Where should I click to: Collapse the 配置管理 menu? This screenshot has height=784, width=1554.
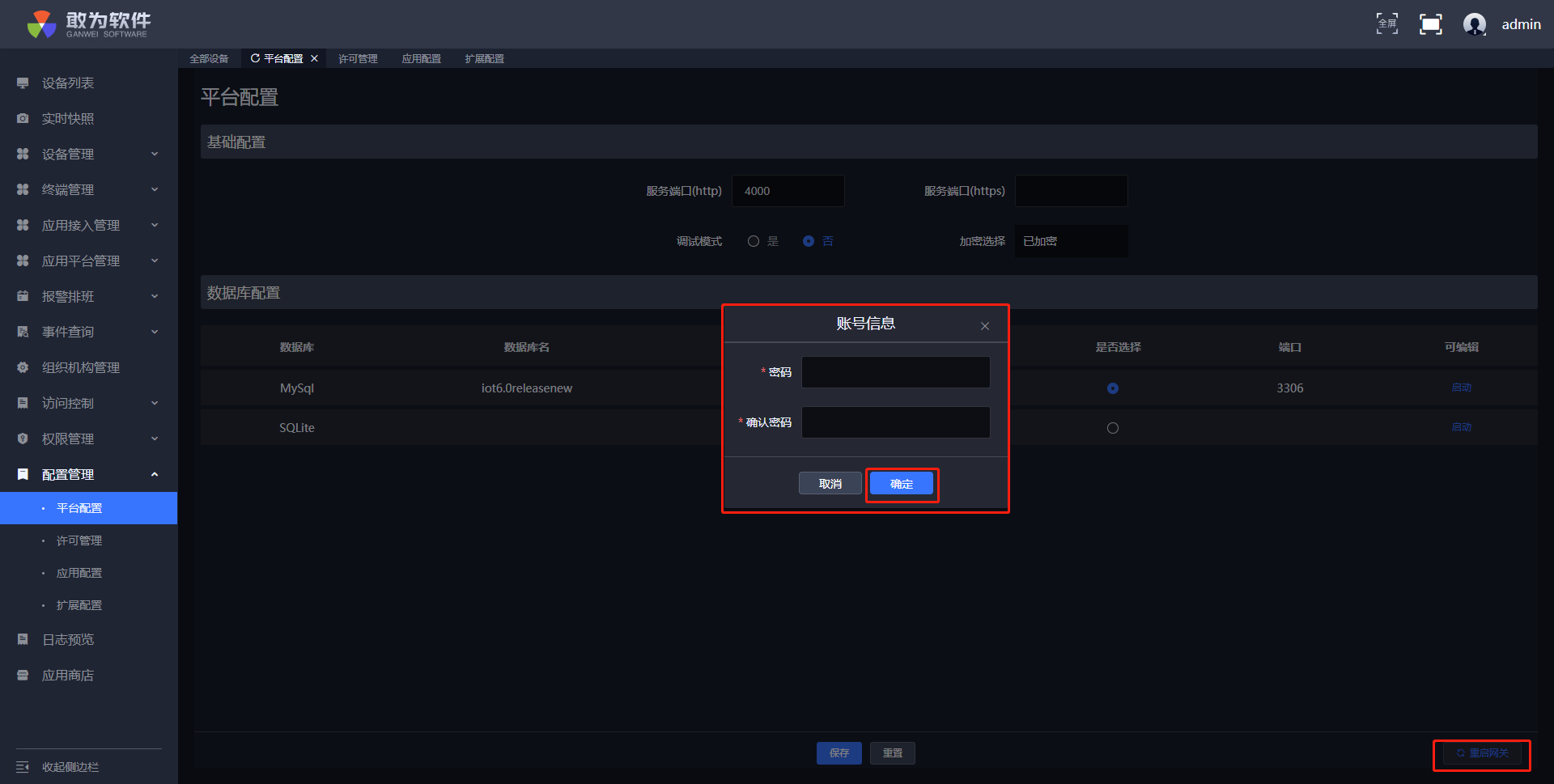tap(154, 475)
